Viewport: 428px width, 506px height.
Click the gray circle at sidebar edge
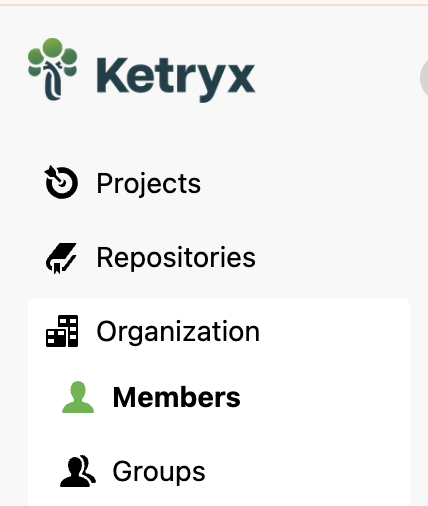click(x=424, y=78)
